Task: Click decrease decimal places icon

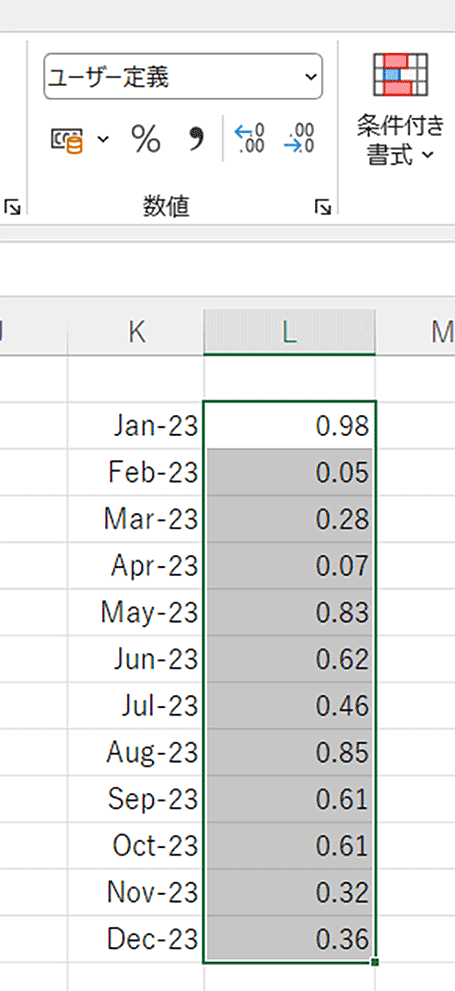Action: click(x=300, y=139)
